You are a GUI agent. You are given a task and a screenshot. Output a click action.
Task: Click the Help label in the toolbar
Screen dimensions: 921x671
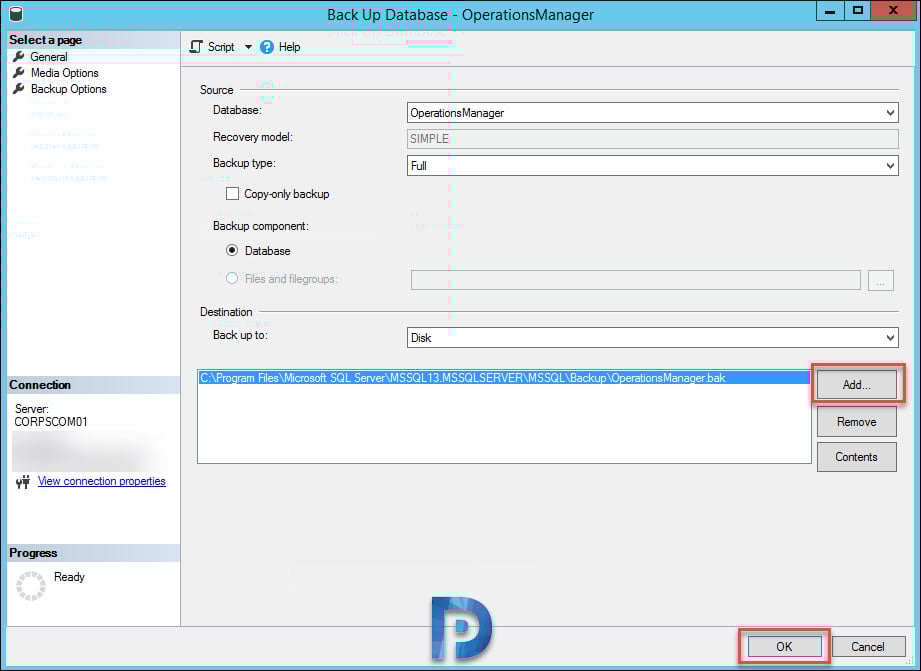coord(290,47)
